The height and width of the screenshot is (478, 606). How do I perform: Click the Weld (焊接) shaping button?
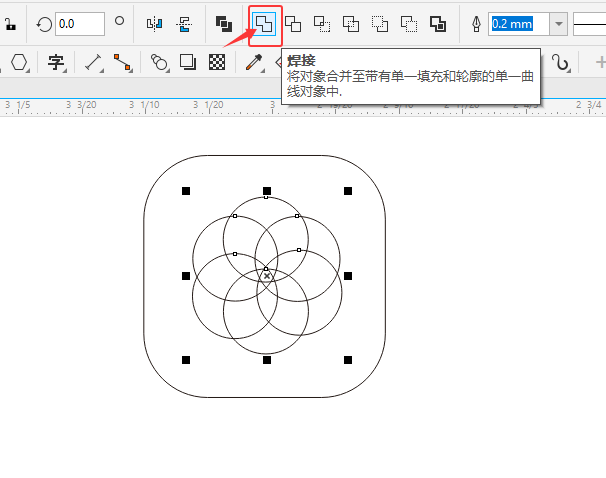pos(264,24)
